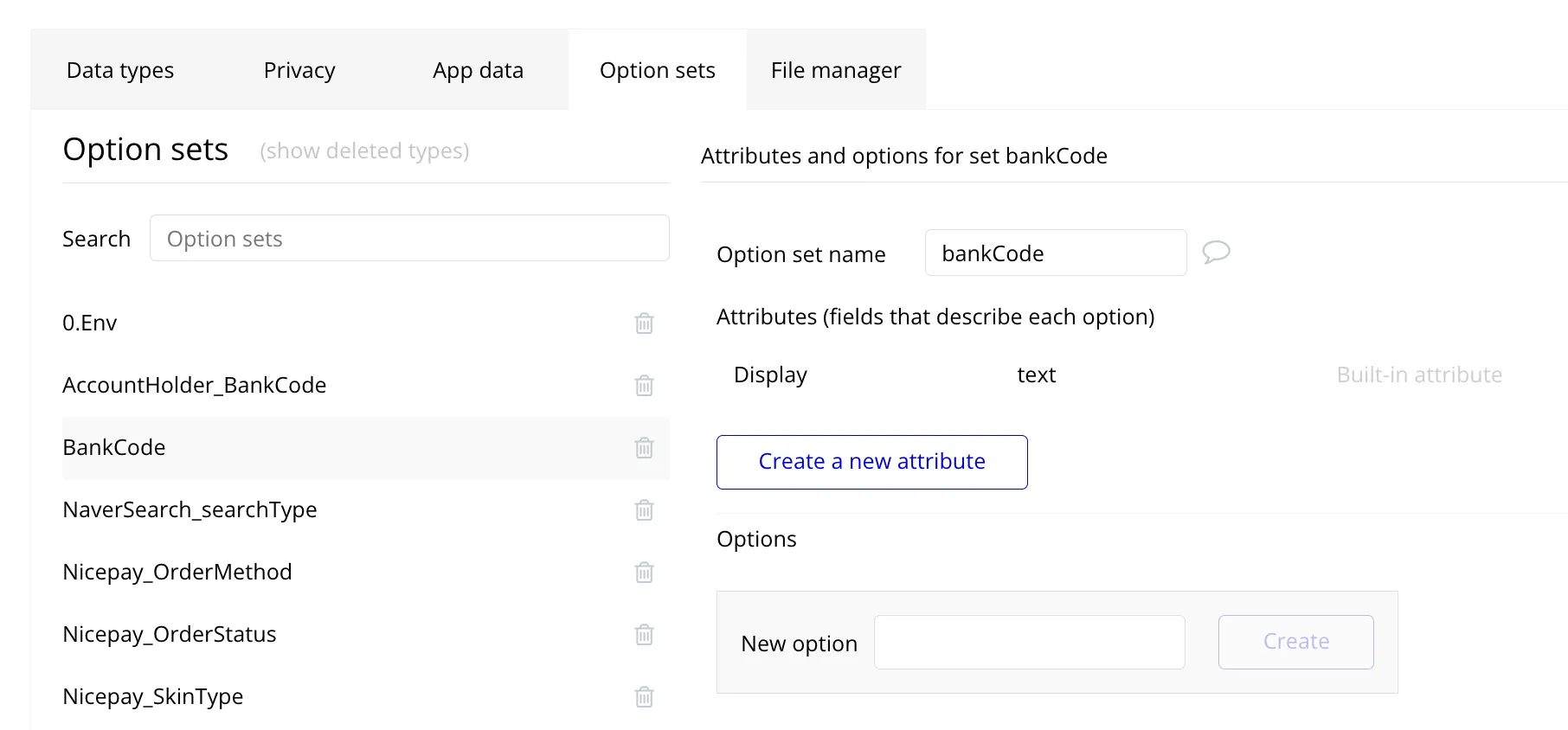Open comment bubble next to bankCode name
The width and height of the screenshot is (1568, 730).
[x=1216, y=253]
